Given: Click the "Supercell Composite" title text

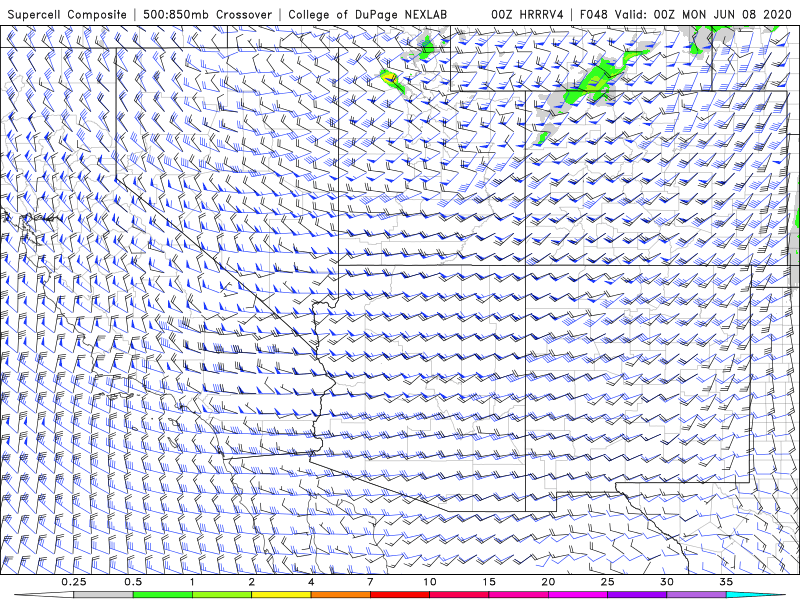Looking at the screenshot, I should [67, 14].
